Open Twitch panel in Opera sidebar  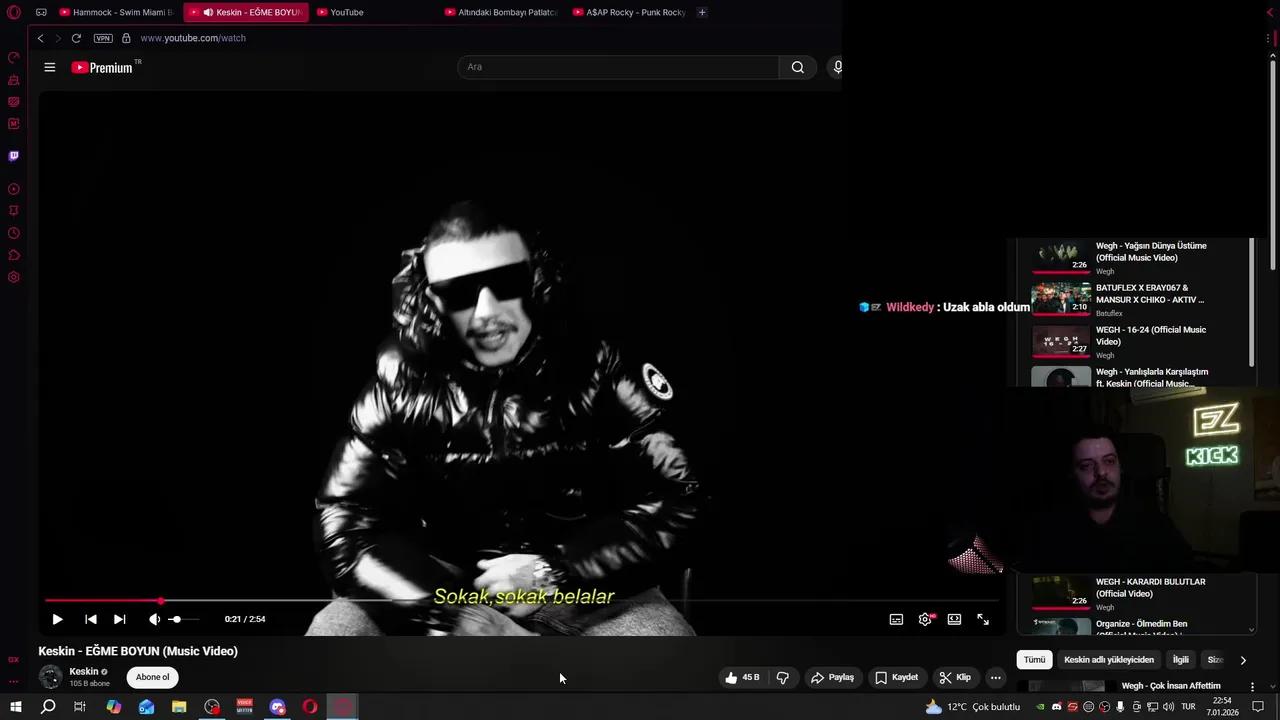tap(14, 156)
